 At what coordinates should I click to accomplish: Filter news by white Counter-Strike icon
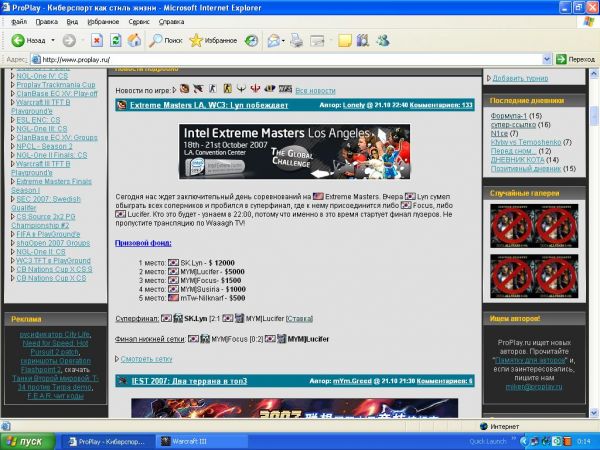click(x=213, y=89)
